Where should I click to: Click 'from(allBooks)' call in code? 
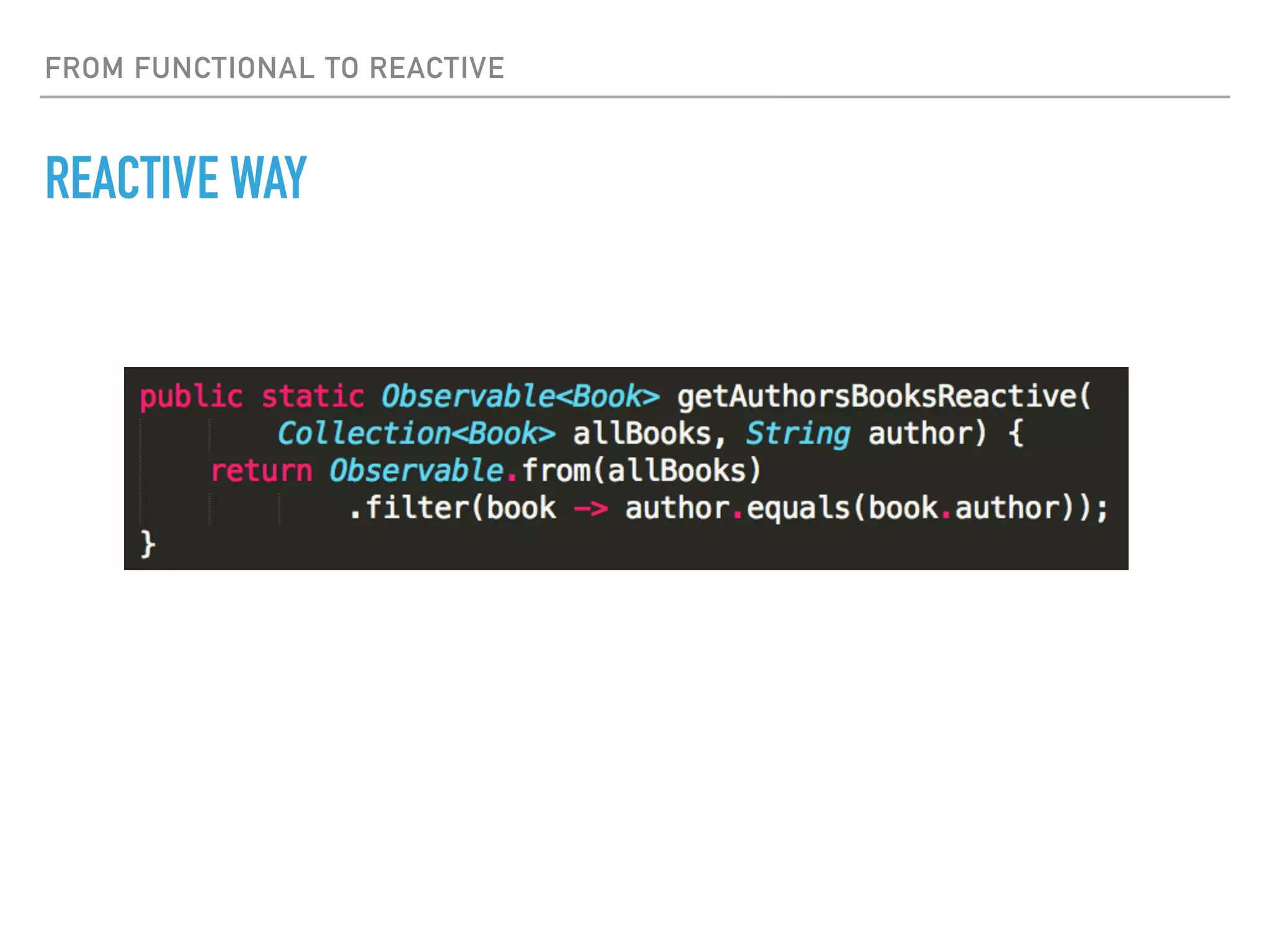tap(641, 471)
